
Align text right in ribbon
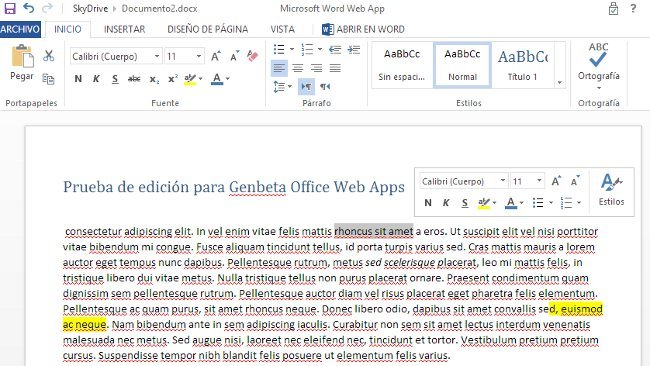(316, 68)
